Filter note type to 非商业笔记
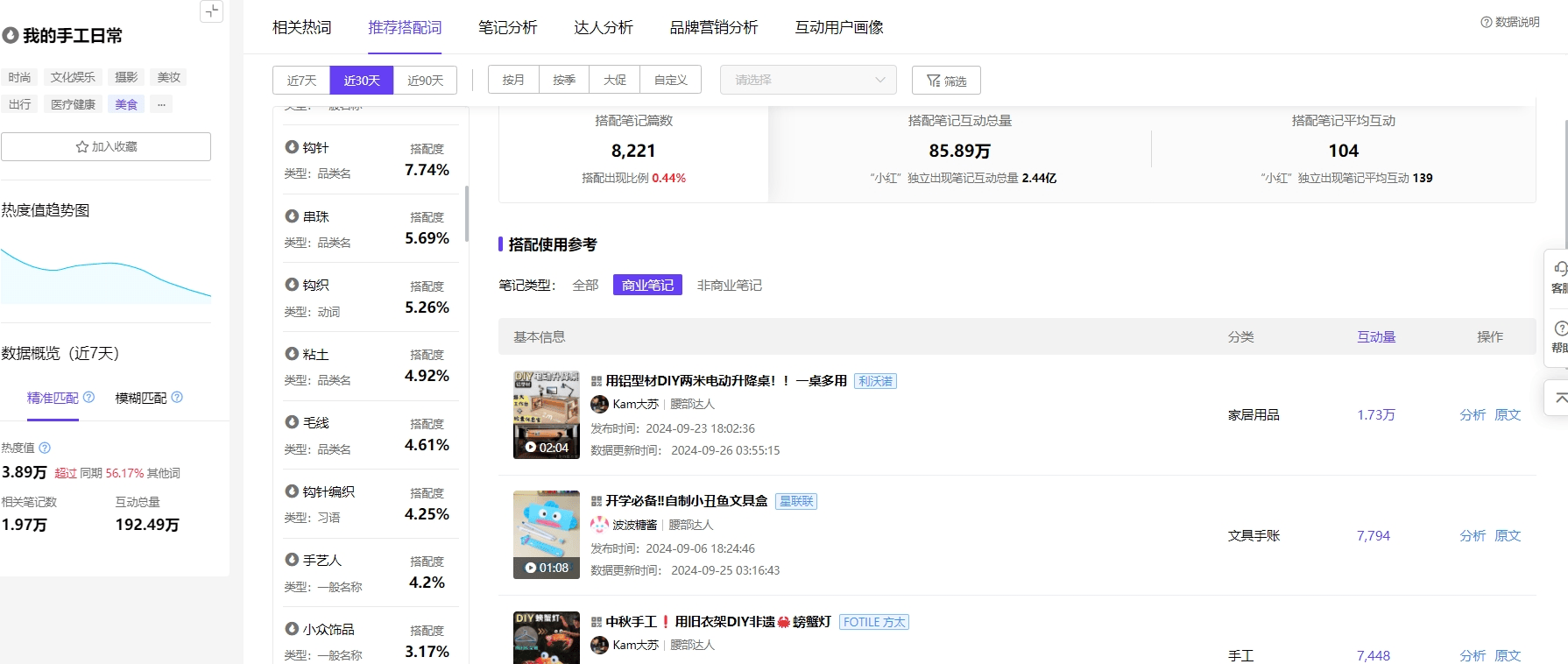1568x664 pixels. coord(730,286)
